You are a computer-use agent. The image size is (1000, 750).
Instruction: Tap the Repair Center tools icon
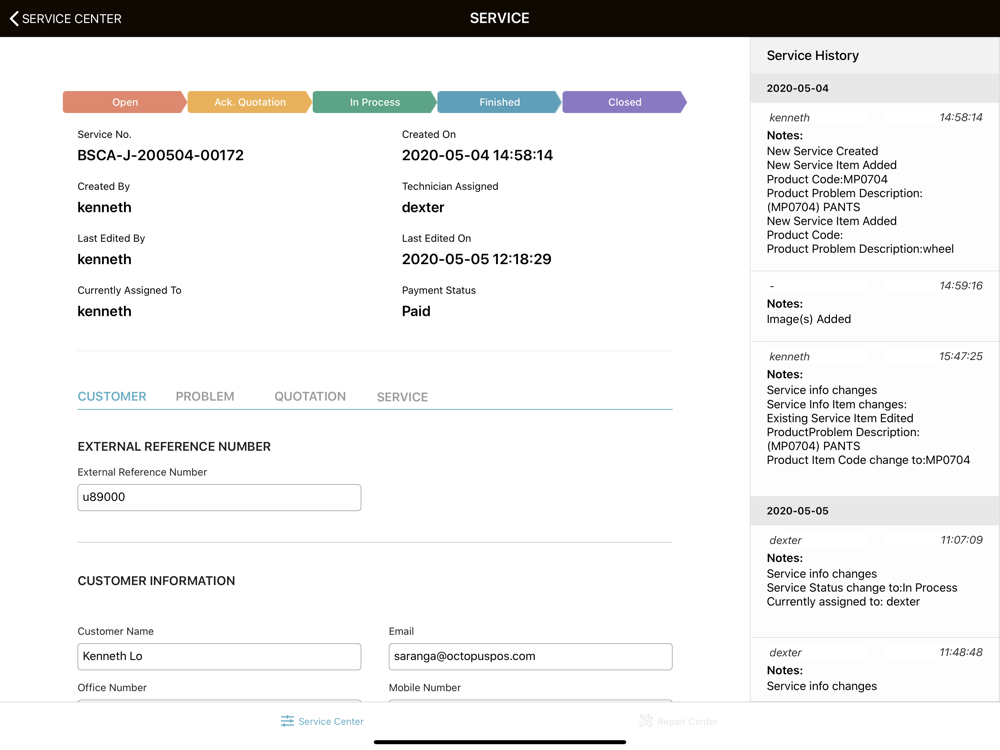tap(646, 721)
